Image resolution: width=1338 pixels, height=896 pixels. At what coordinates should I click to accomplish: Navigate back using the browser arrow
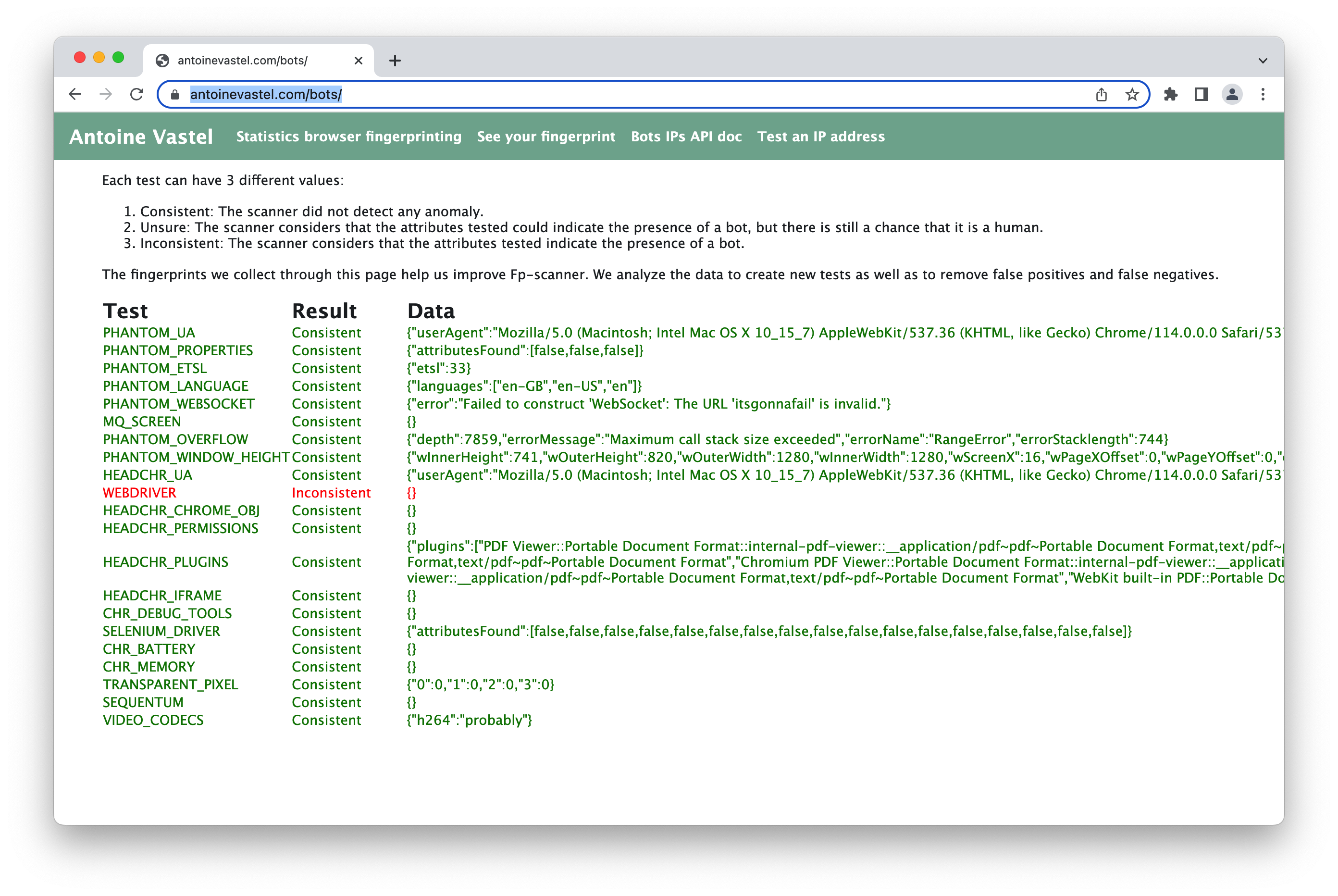(x=75, y=94)
